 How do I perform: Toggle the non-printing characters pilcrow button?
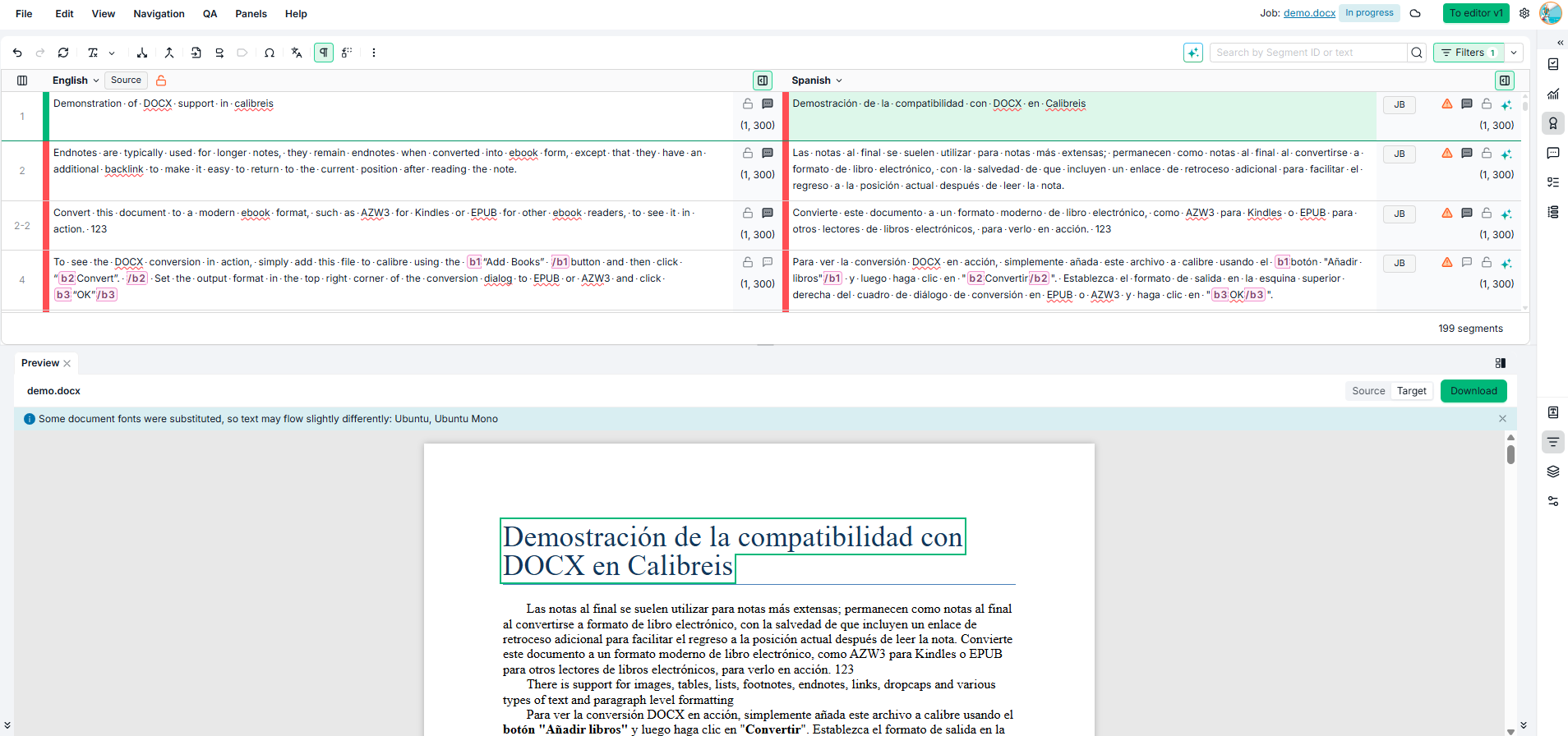(x=324, y=53)
